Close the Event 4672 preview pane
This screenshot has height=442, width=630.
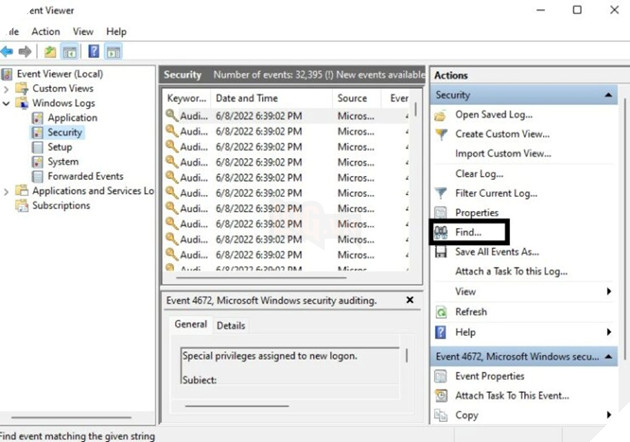409,300
